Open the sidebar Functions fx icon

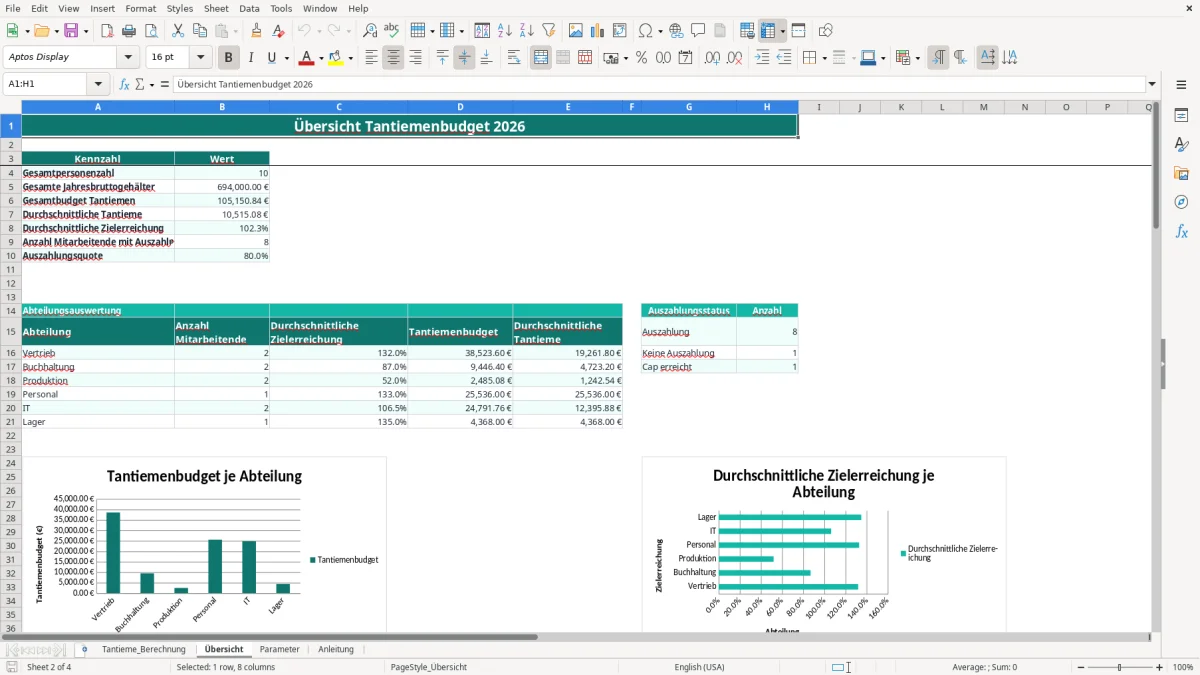[x=1181, y=231]
